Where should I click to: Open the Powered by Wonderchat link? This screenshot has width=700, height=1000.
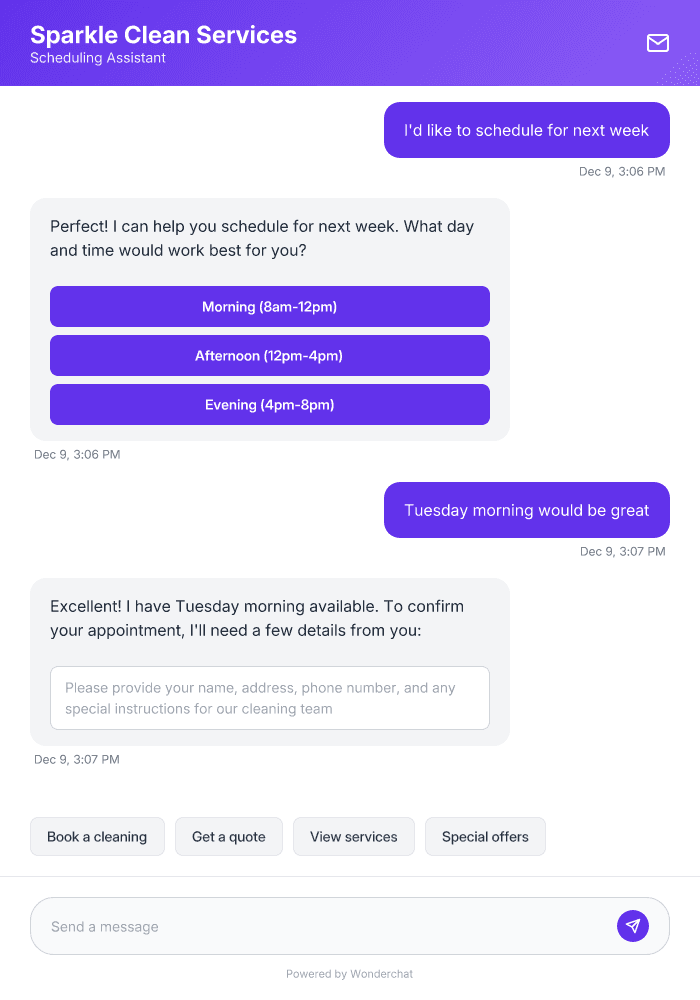click(x=349, y=973)
